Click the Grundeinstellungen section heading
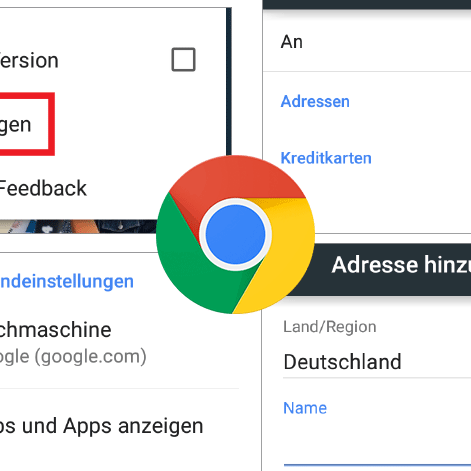This screenshot has width=471, height=471. click(x=67, y=281)
